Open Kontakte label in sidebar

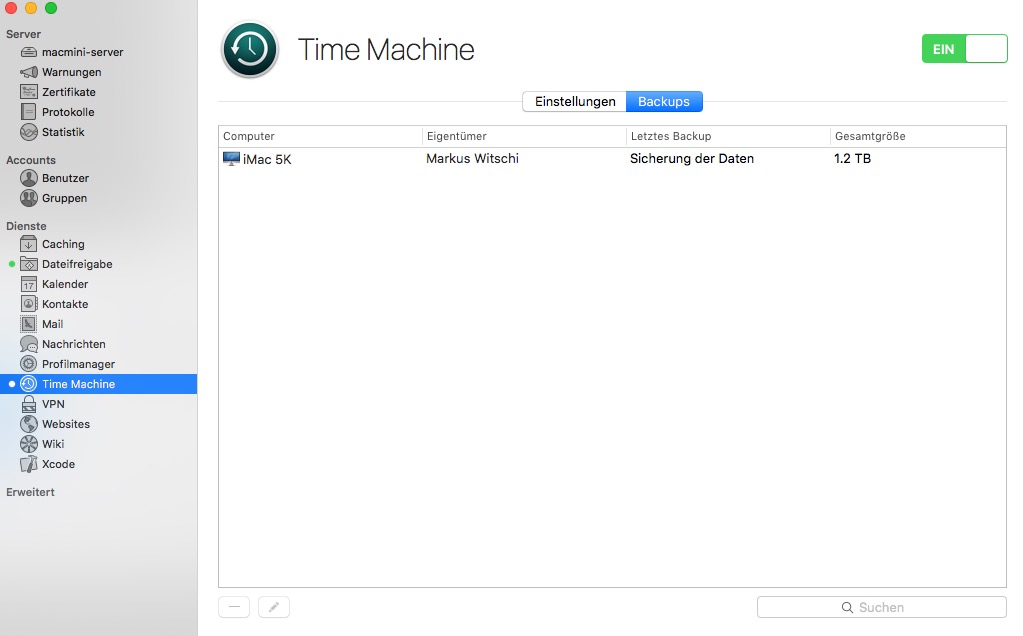[x=65, y=304]
